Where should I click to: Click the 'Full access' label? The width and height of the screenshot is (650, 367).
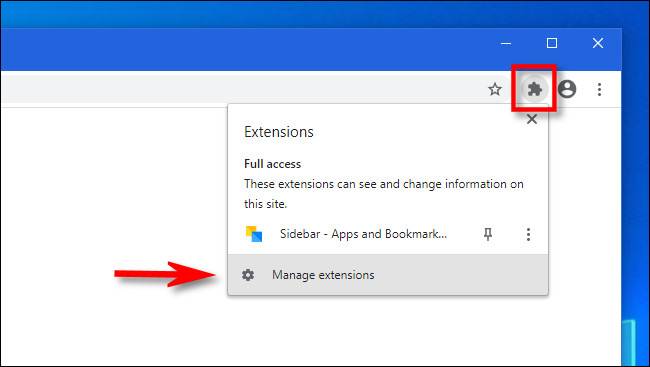(272, 164)
